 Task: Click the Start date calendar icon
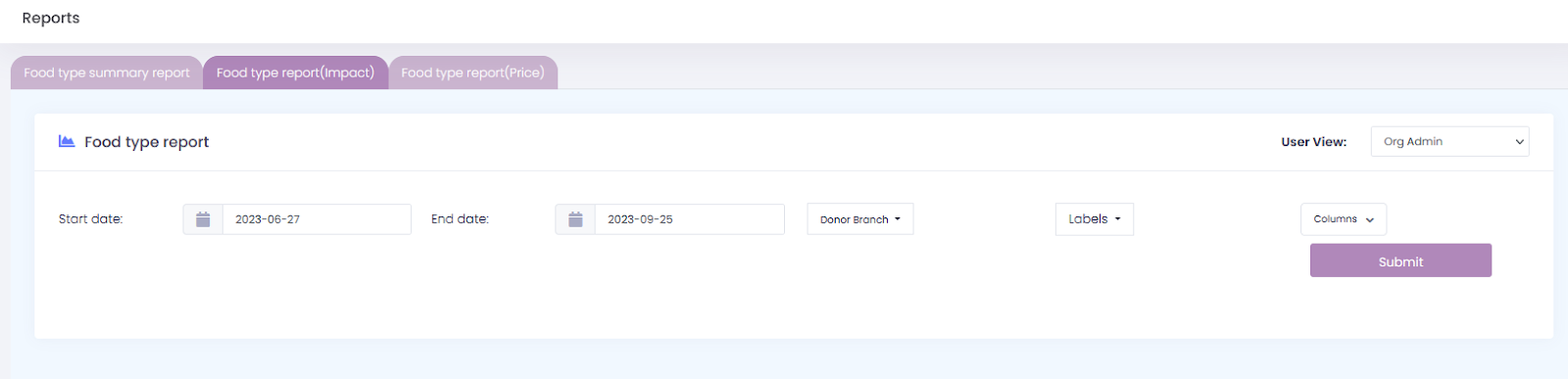click(x=203, y=219)
